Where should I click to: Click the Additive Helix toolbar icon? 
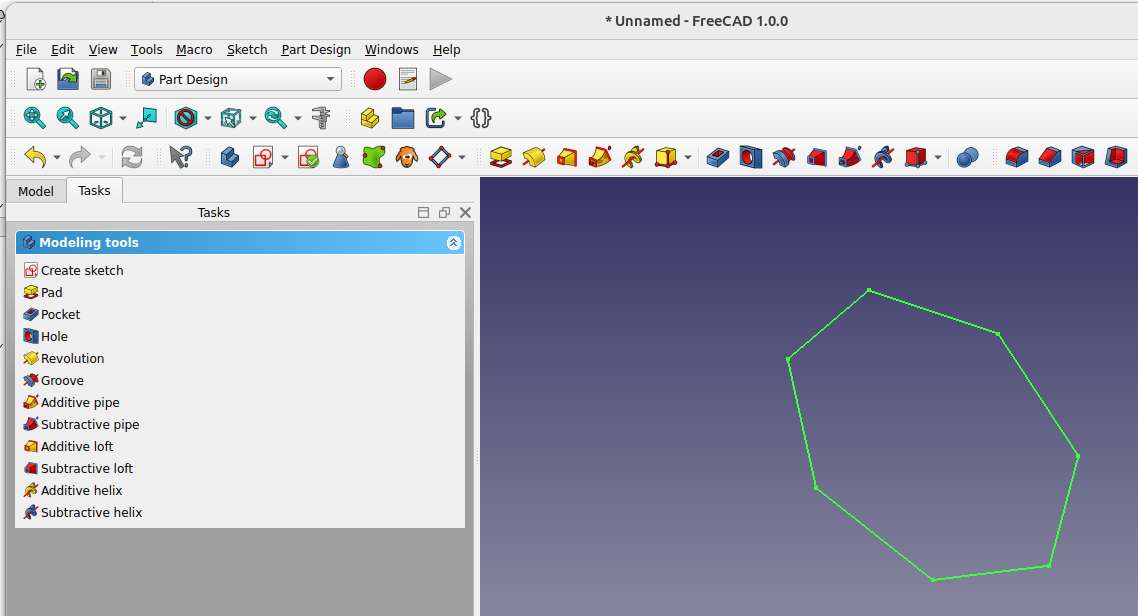tap(633, 157)
